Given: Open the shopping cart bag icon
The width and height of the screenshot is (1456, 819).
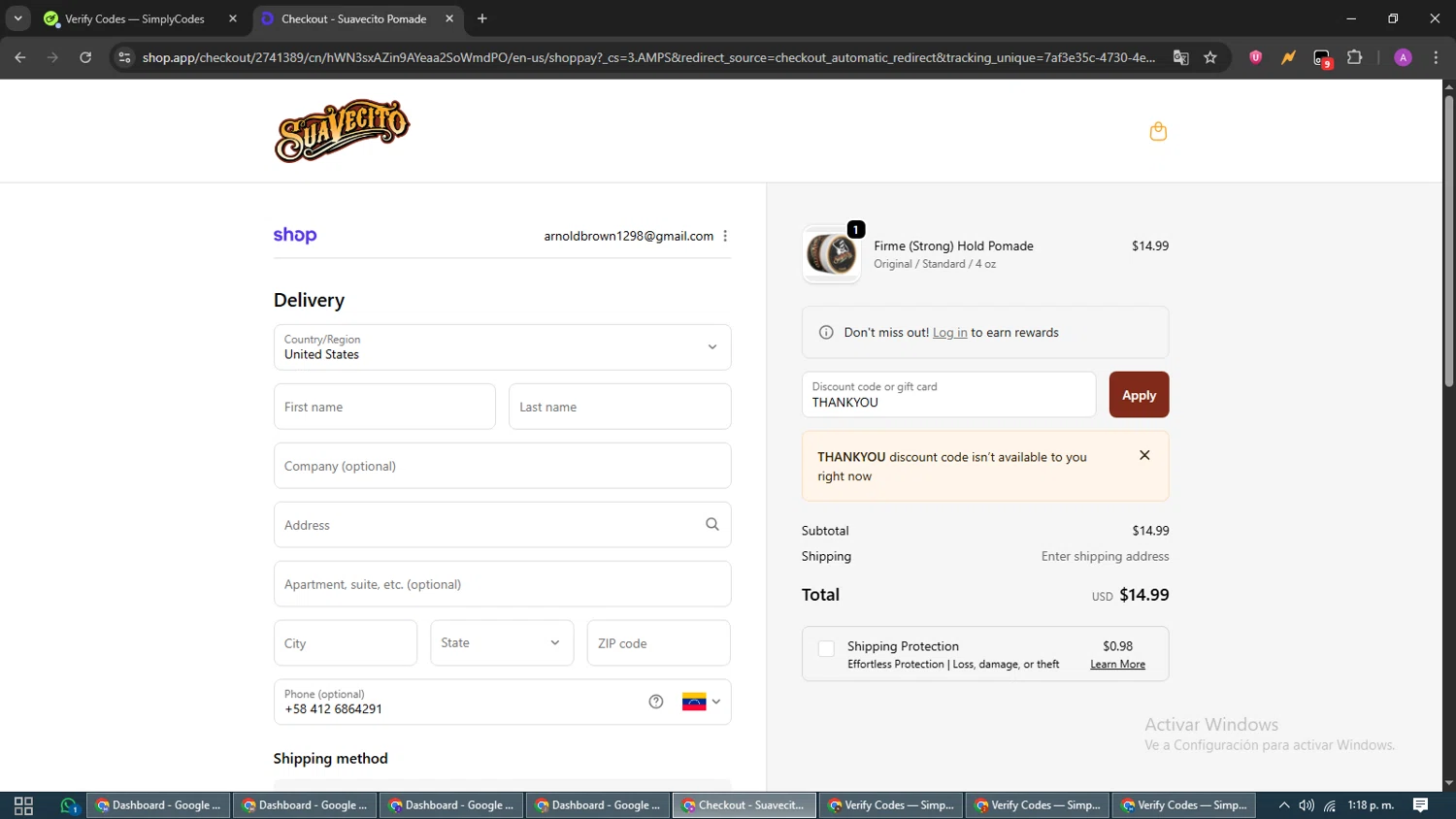Looking at the screenshot, I should 1158,131.
